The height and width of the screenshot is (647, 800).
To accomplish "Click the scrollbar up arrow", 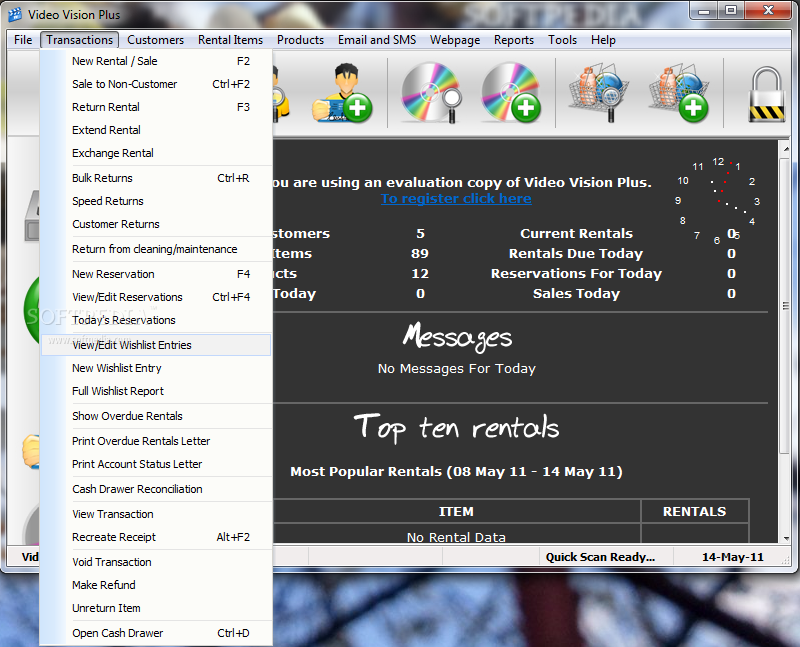I will coord(785,148).
